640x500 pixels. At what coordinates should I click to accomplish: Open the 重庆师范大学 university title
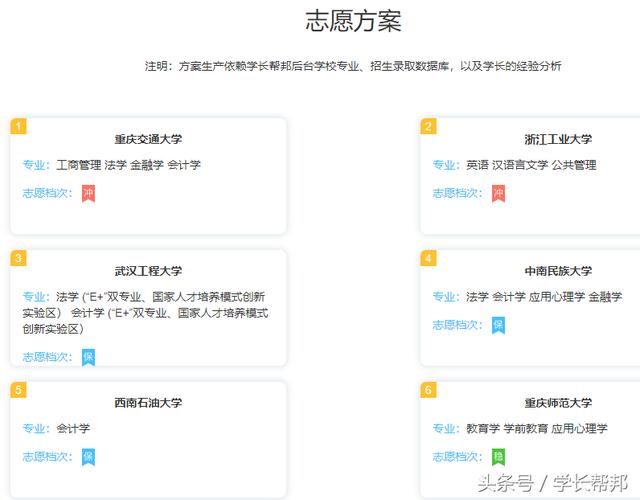click(x=558, y=403)
